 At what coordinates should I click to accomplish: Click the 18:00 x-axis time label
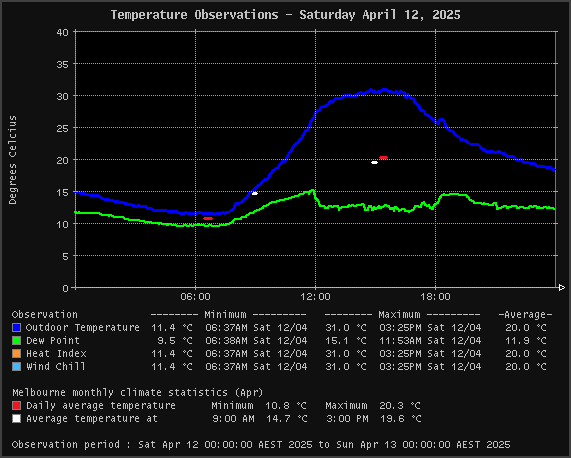[435, 297]
